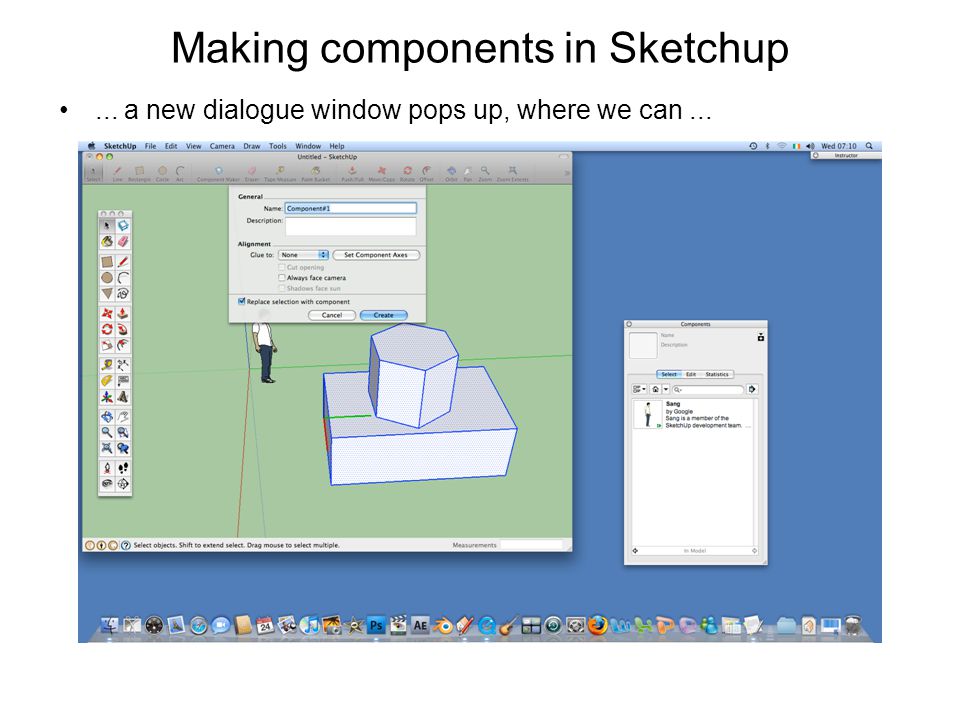
Task: Choose the Freehand scribble tool in palette
Action: [x=123, y=294]
